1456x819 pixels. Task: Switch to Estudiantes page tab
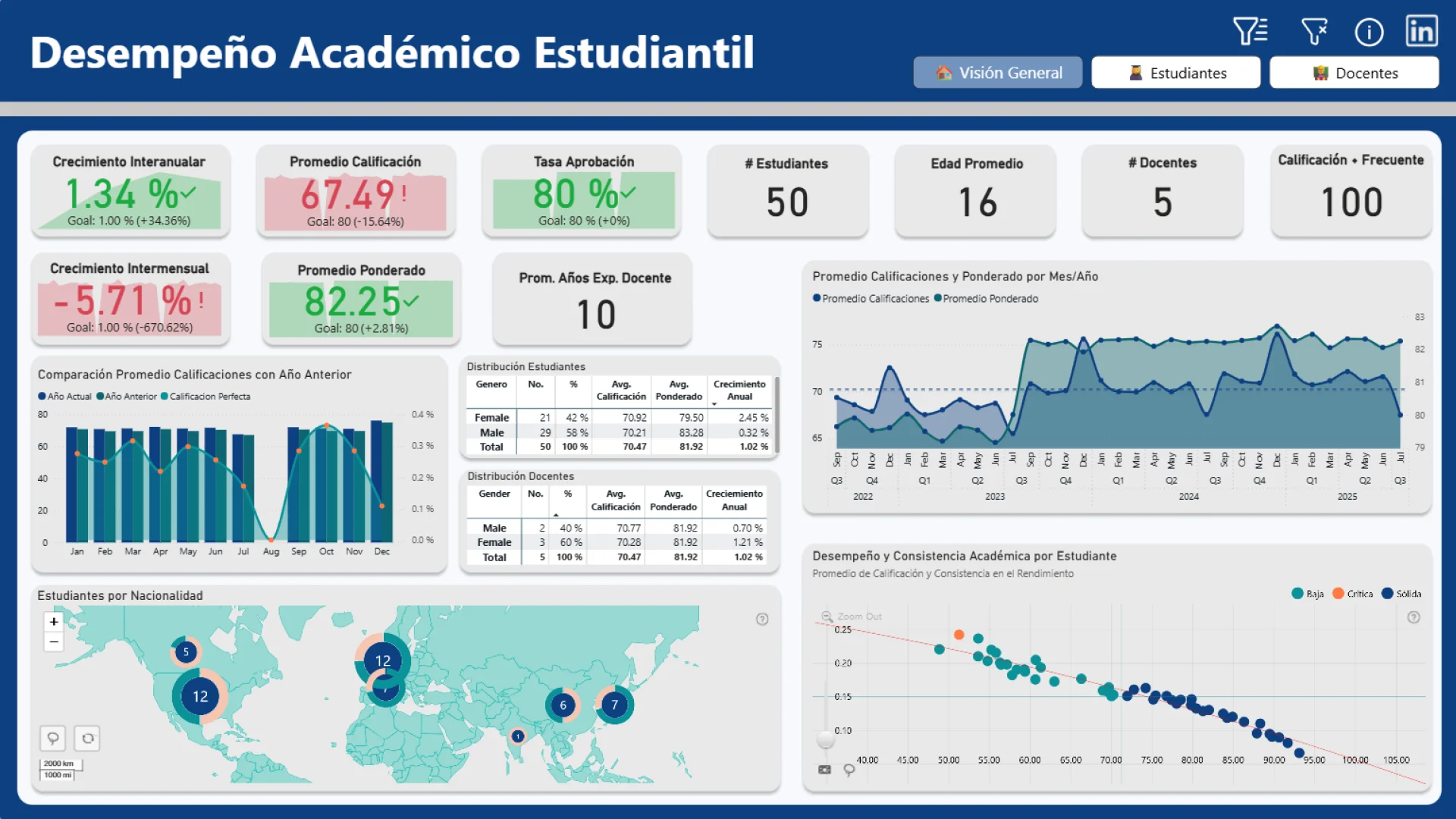click(1175, 73)
